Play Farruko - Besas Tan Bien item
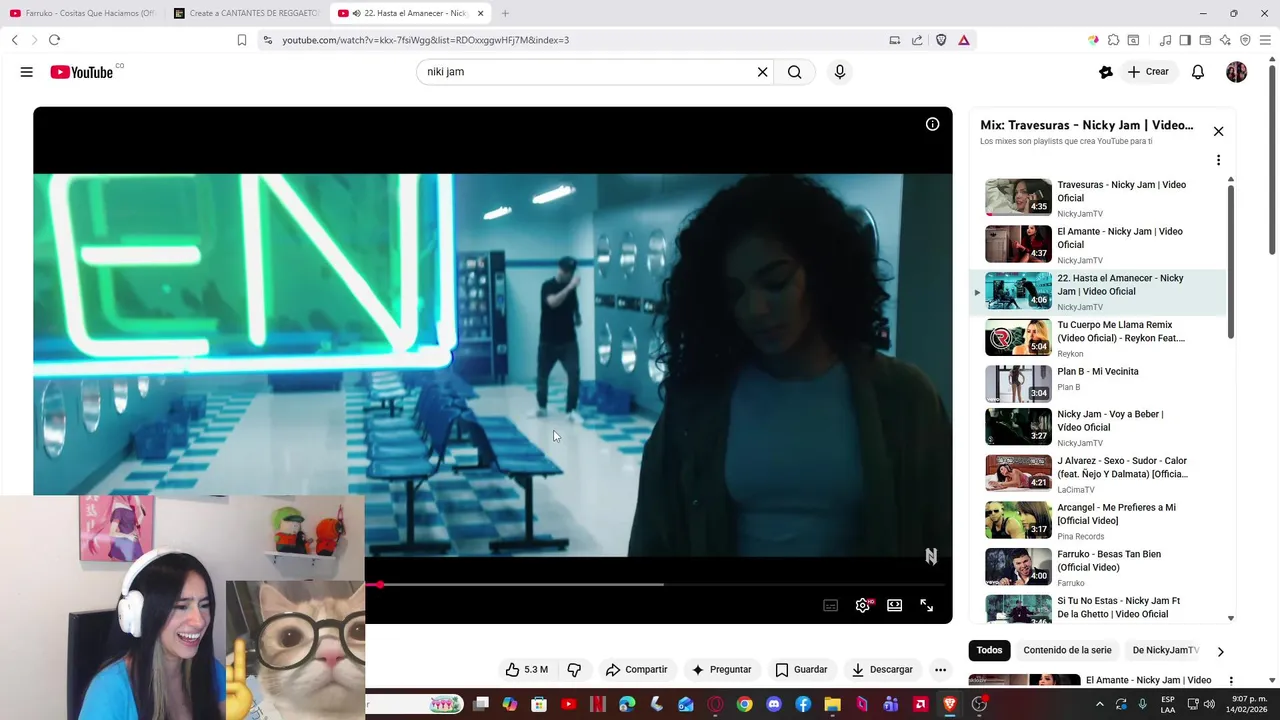Viewport: 1280px width, 720px height. pos(1100,567)
